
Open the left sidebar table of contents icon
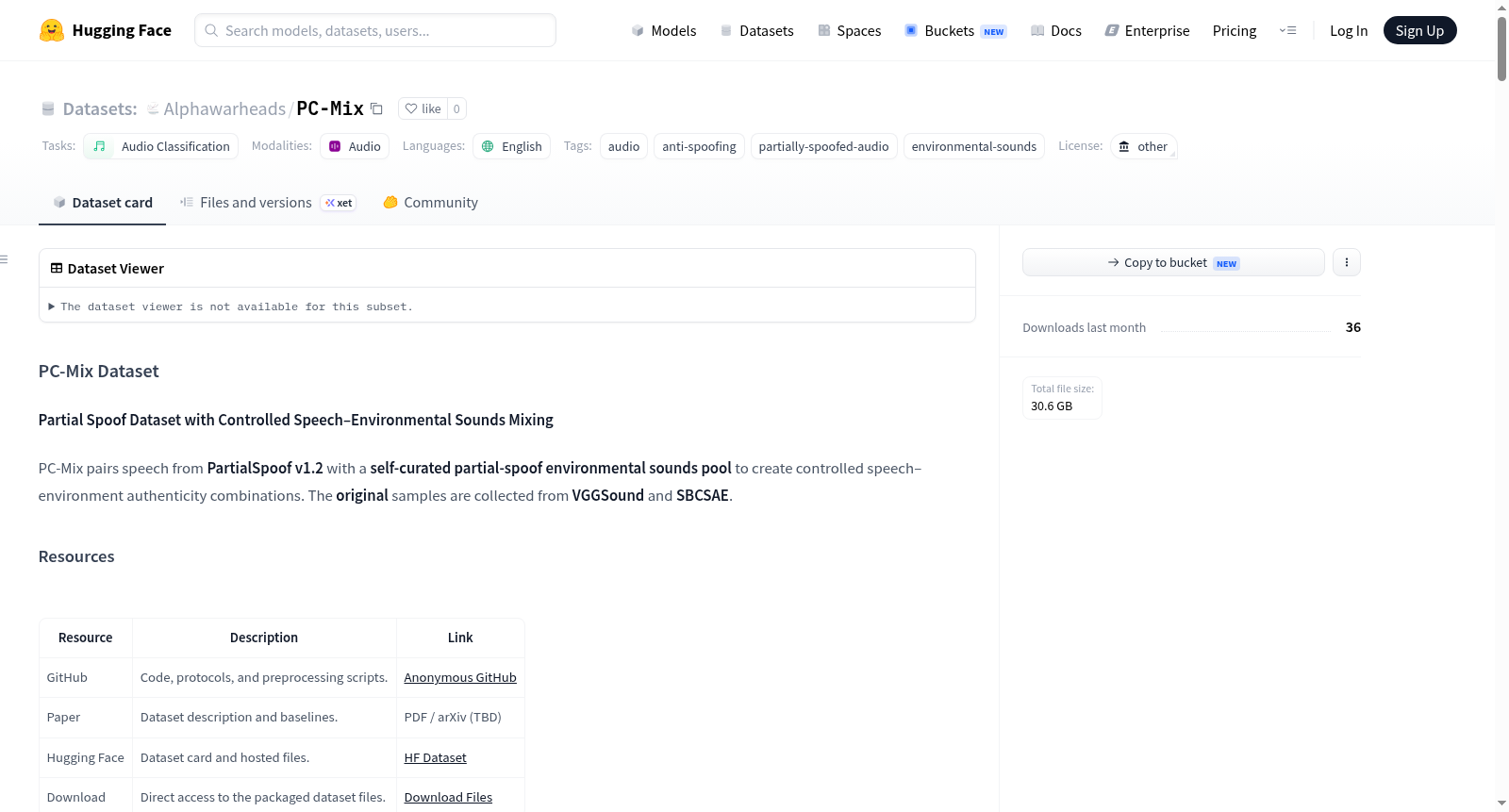(5, 259)
